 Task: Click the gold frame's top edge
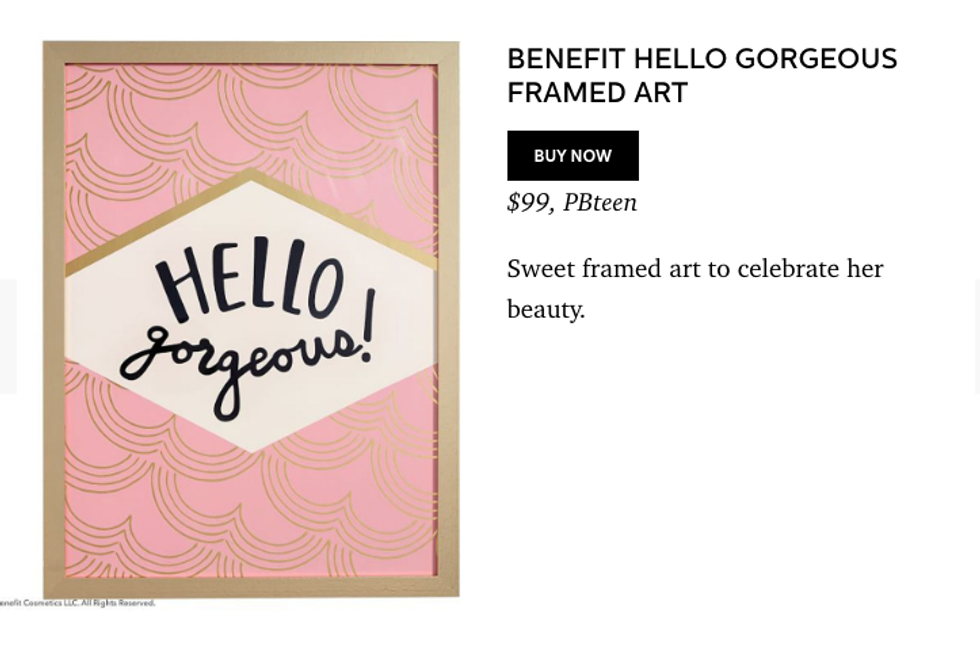click(x=250, y=53)
